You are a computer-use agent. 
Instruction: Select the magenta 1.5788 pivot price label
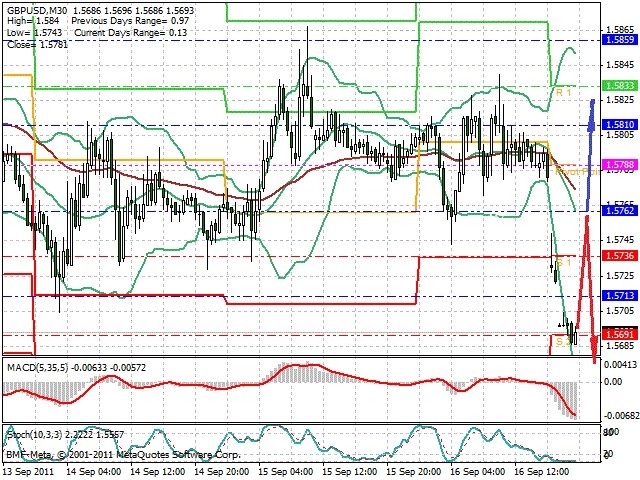pyautogui.click(x=620, y=165)
